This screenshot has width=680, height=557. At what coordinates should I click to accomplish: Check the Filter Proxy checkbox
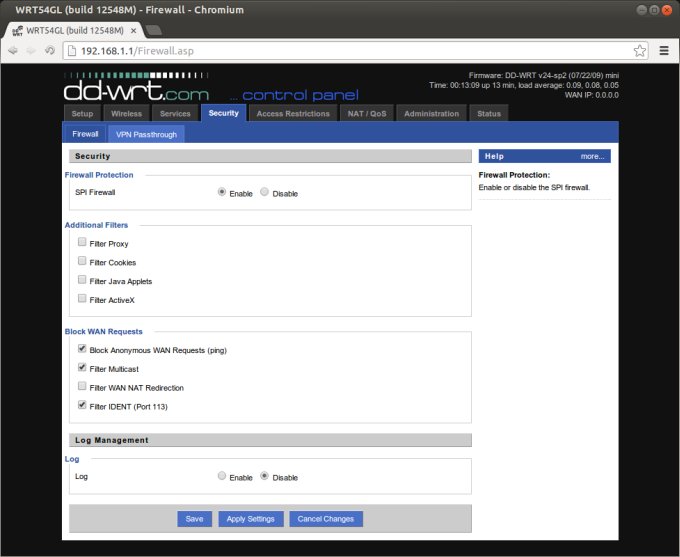click(x=82, y=242)
